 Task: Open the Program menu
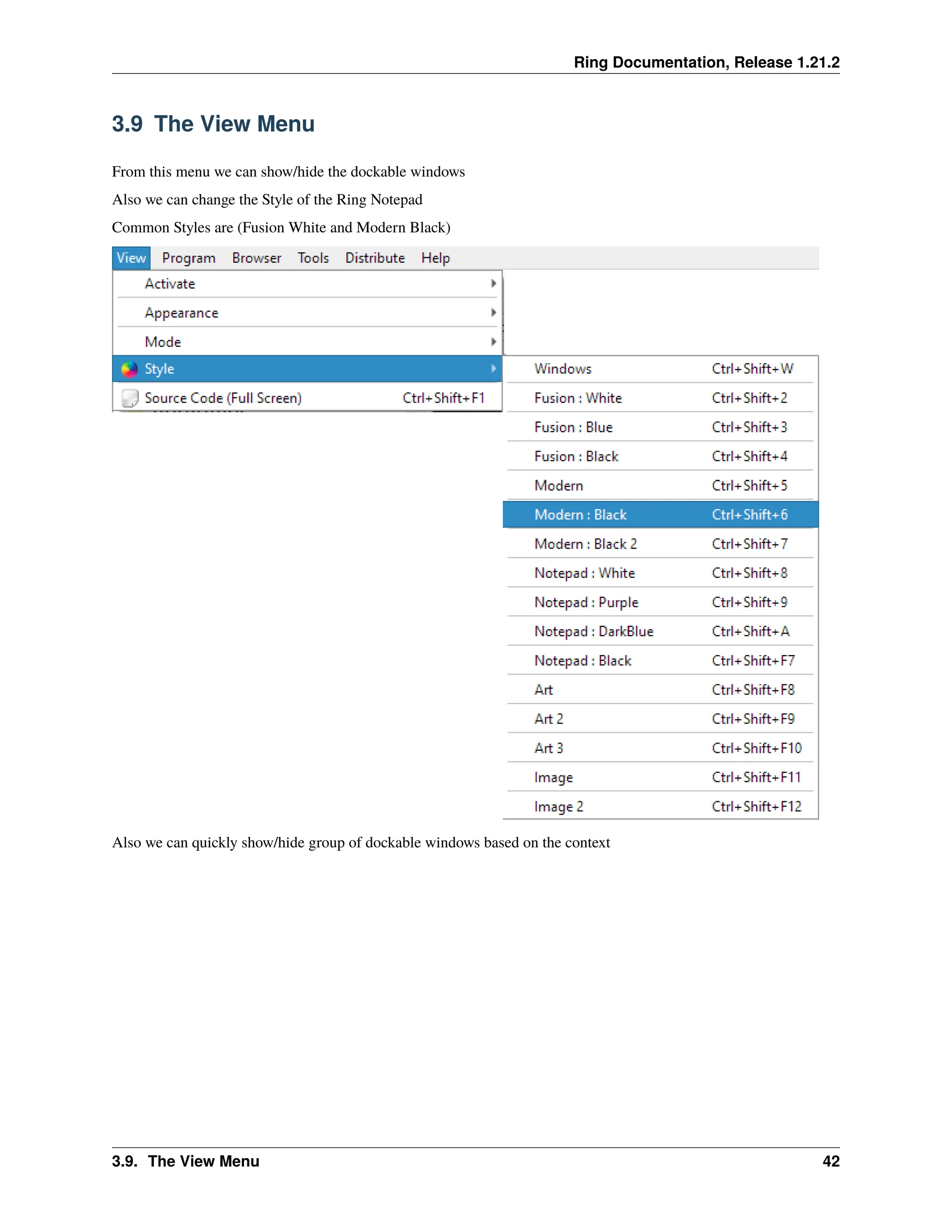point(188,258)
